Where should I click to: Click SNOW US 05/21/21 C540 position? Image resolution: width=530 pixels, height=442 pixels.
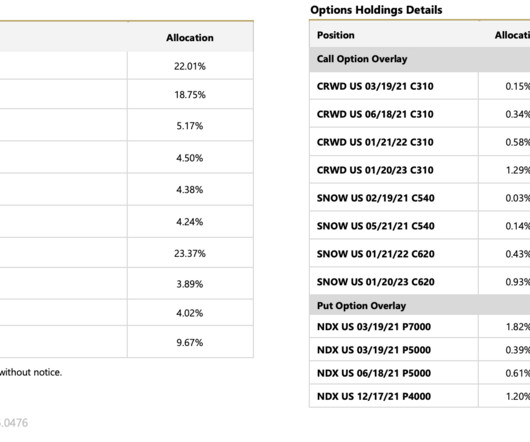[376, 226]
